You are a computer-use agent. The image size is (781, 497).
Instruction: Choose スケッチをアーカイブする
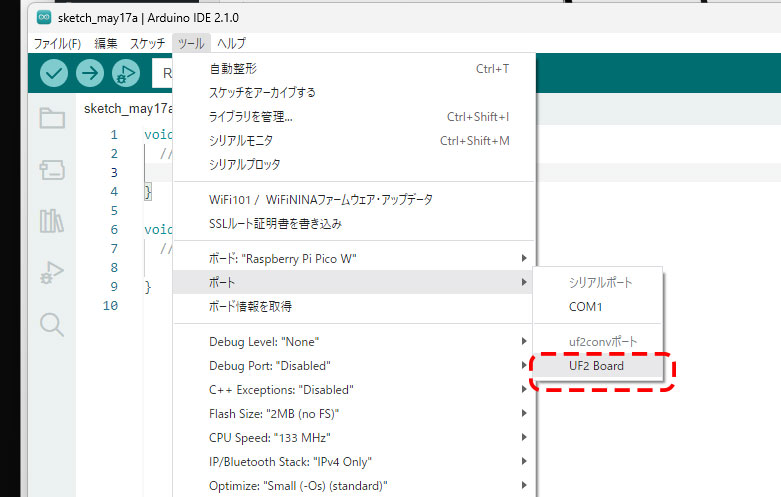[354, 93]
